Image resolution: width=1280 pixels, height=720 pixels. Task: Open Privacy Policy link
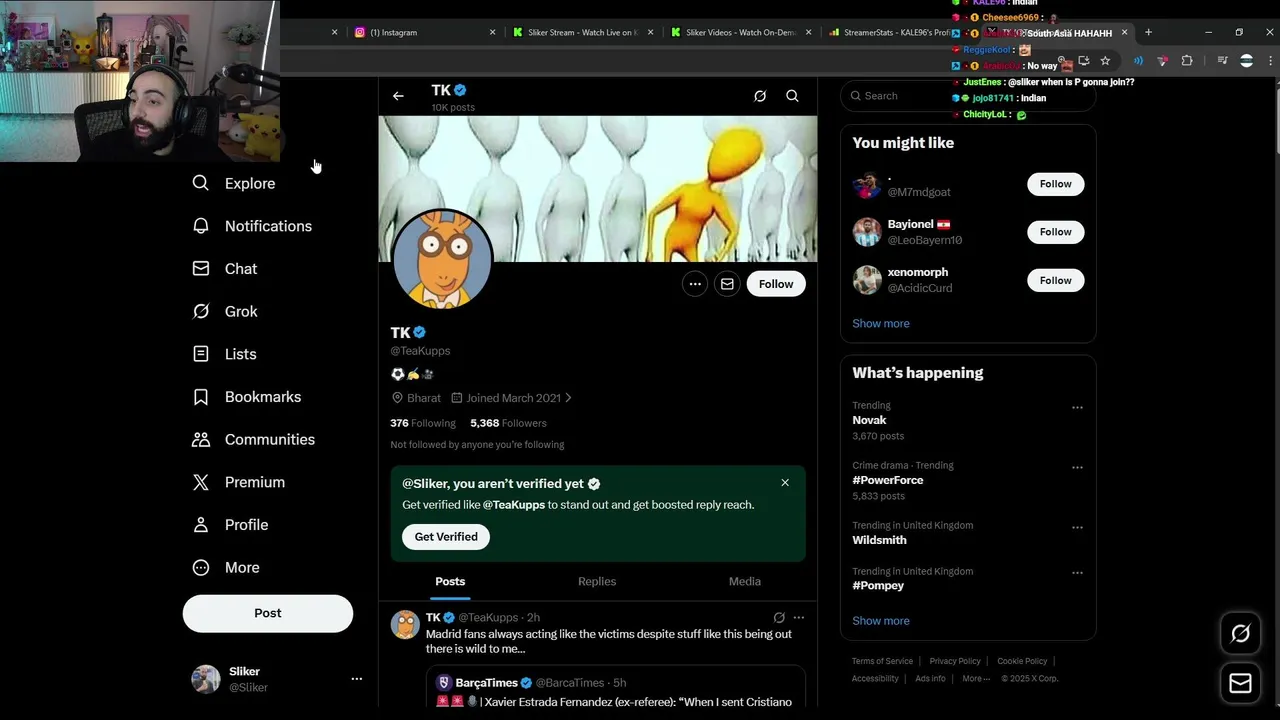955,661
